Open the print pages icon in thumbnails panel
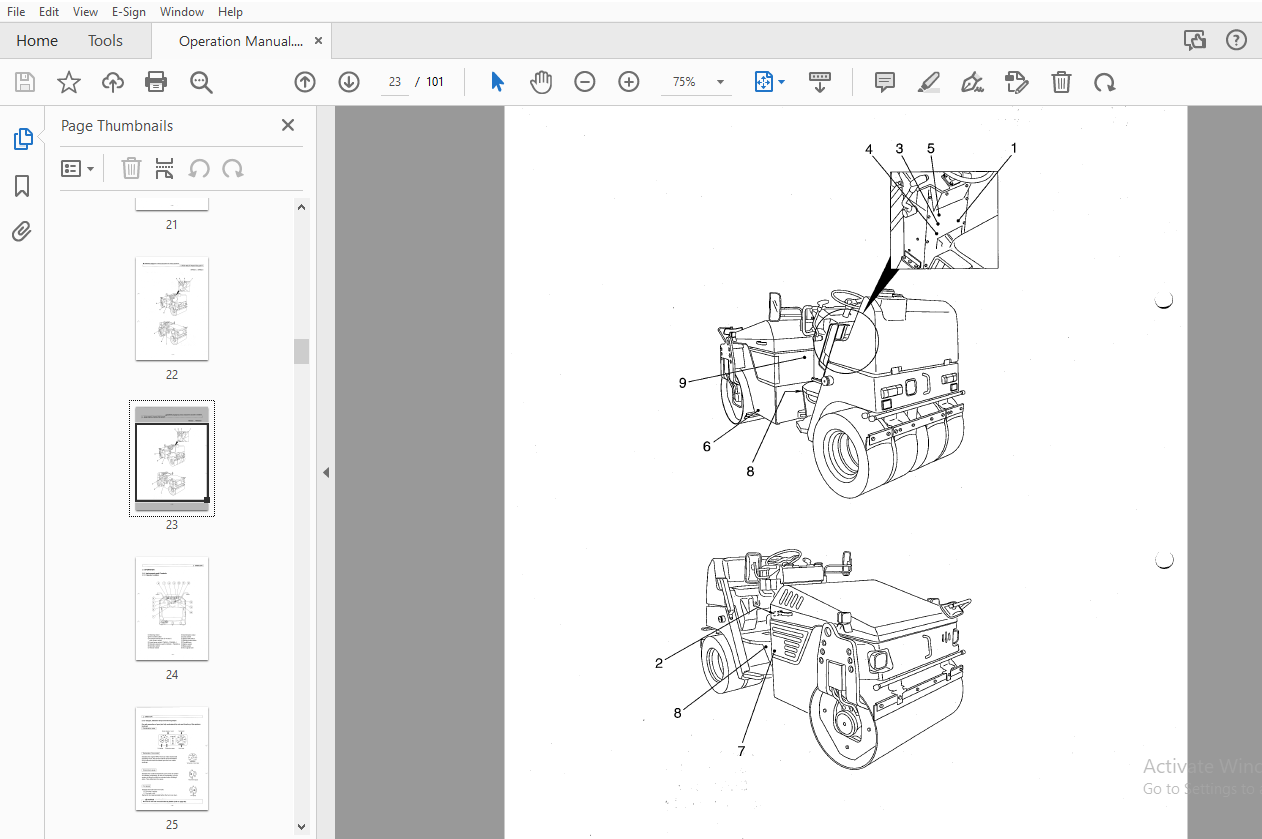The image size is (1262, 839). (x=165, y=168)
